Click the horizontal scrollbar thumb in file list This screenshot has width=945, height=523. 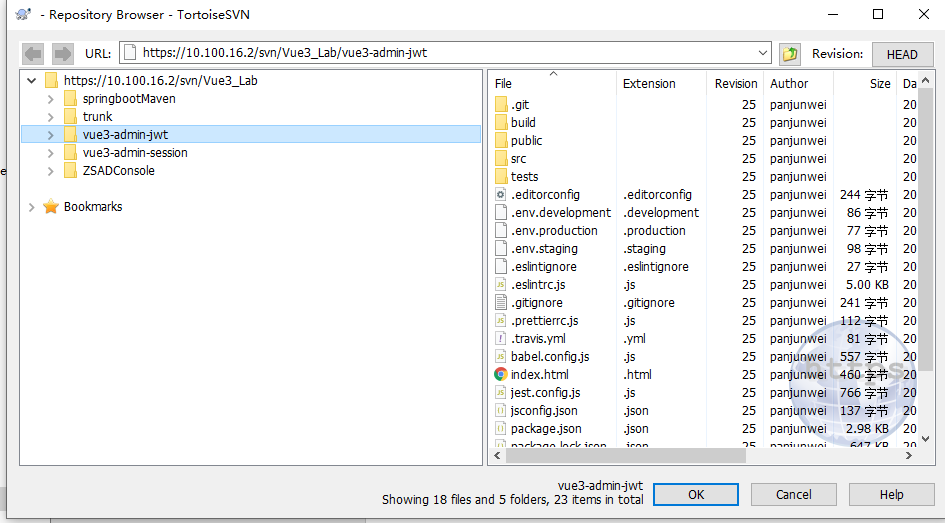(625, 456)
